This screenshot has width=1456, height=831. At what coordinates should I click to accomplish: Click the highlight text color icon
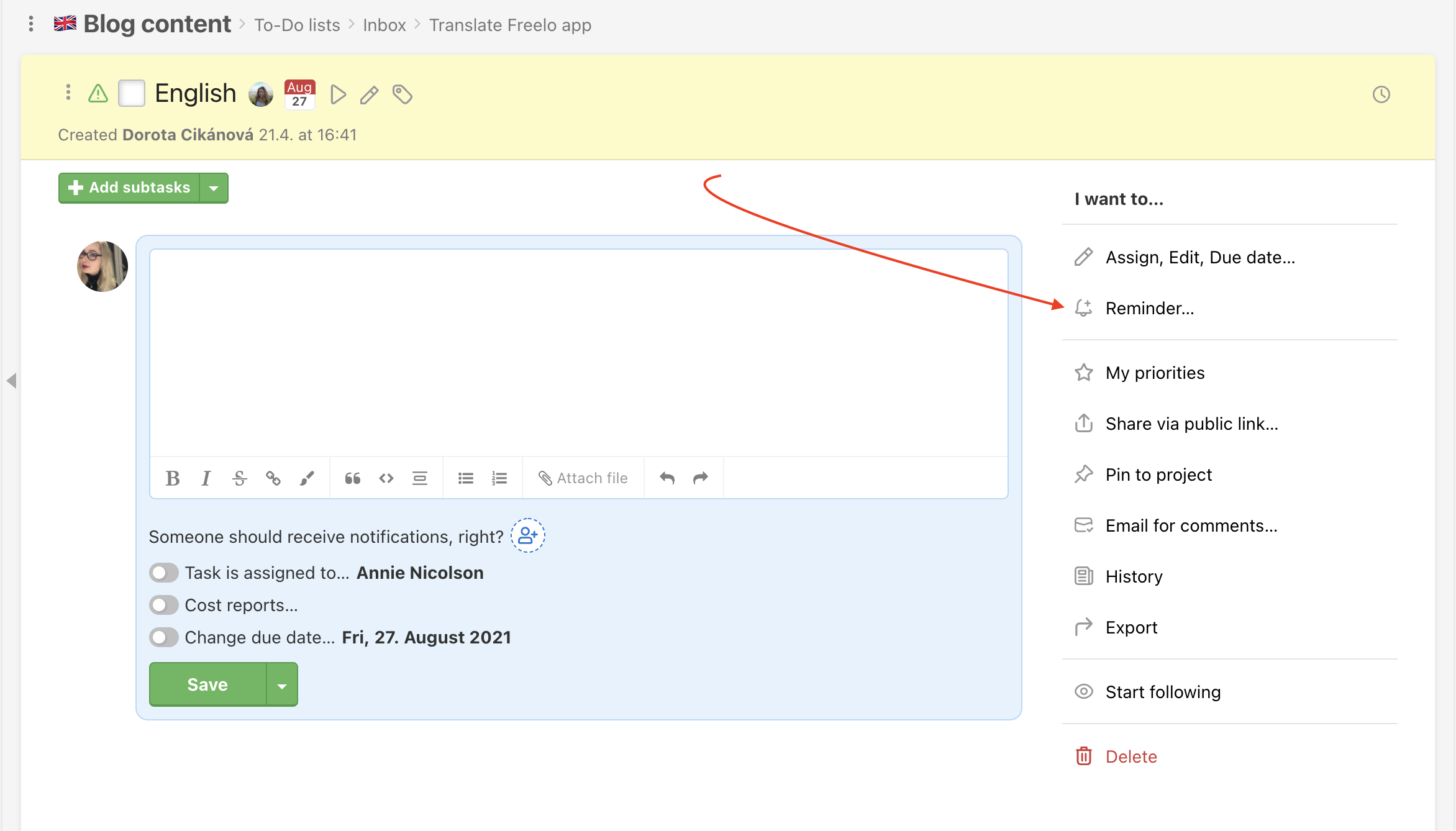tap(309, 477)
